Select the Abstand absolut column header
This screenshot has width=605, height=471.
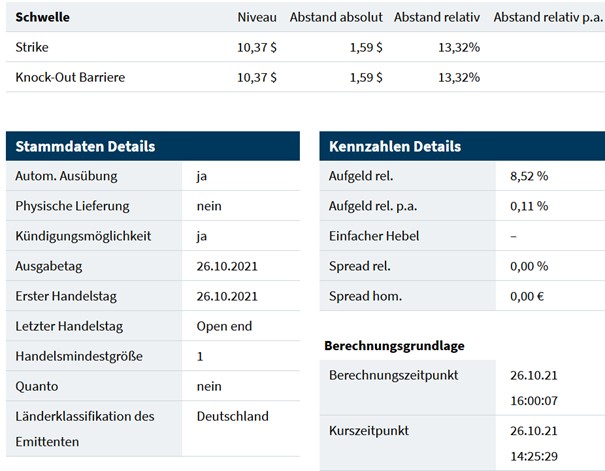coord(335,17)
